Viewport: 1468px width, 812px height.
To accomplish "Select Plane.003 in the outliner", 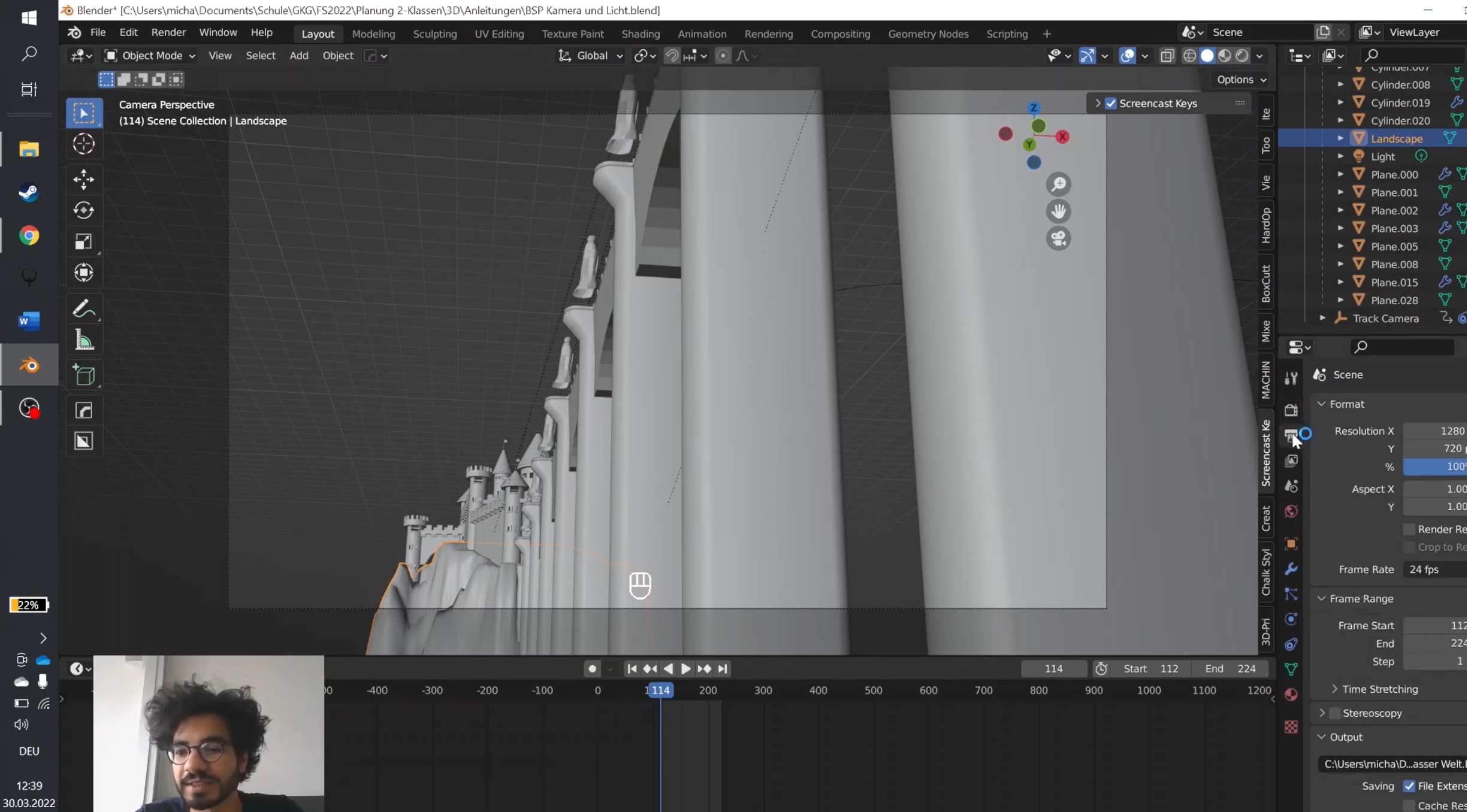I will (x=1395, y=228).
